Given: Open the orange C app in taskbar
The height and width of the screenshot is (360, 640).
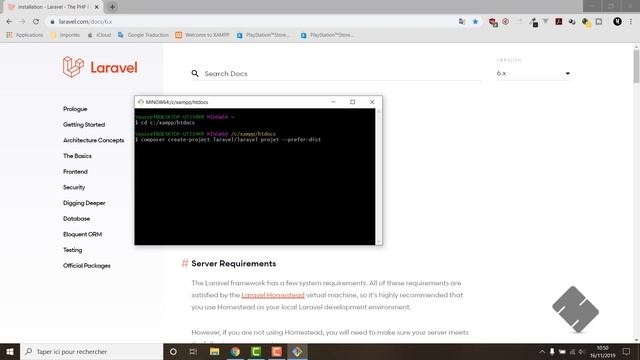Looking at the screenshot, I should tap(277, 351).
